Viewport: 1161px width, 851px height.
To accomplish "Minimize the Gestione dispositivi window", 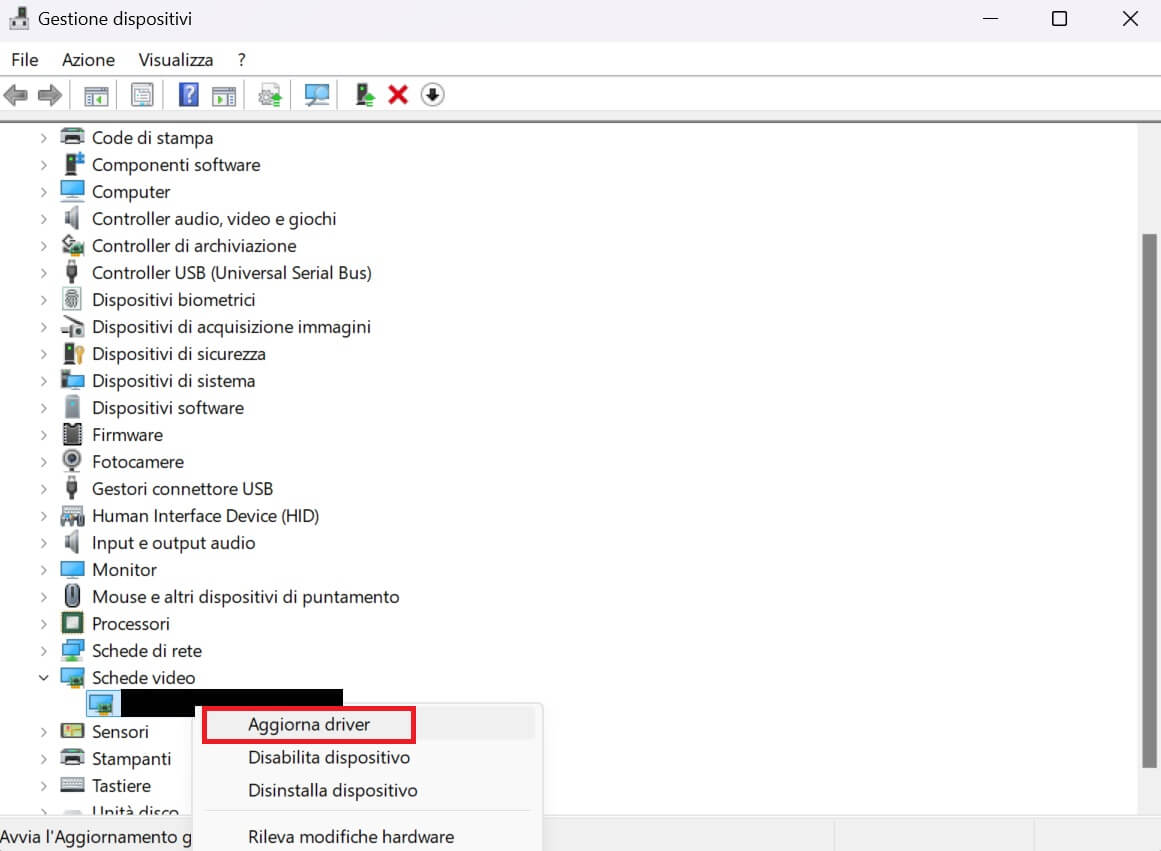I will tap(990, 19).
